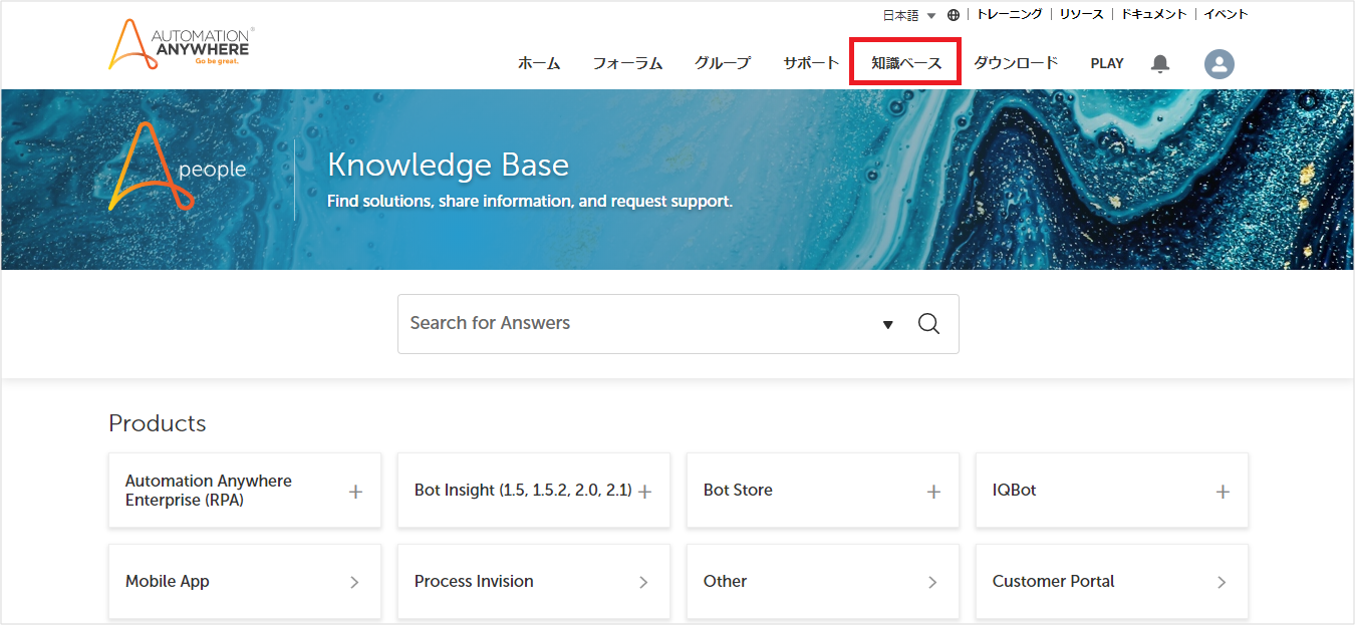This screenshot has height=625, width=1355.
Task: Open サポート in navigation
Action: (811, 63)
